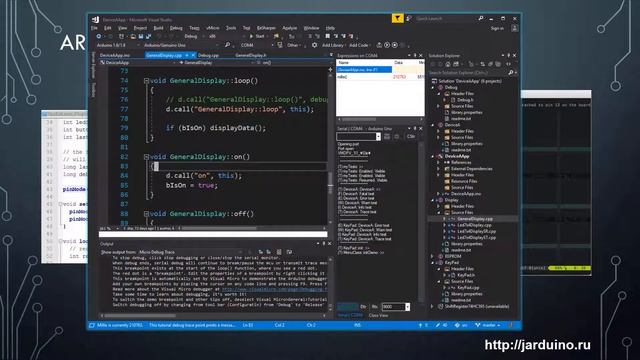Collapse the Display project node
The width and height of the screenshot is (640, 360).
coord(433,200)
